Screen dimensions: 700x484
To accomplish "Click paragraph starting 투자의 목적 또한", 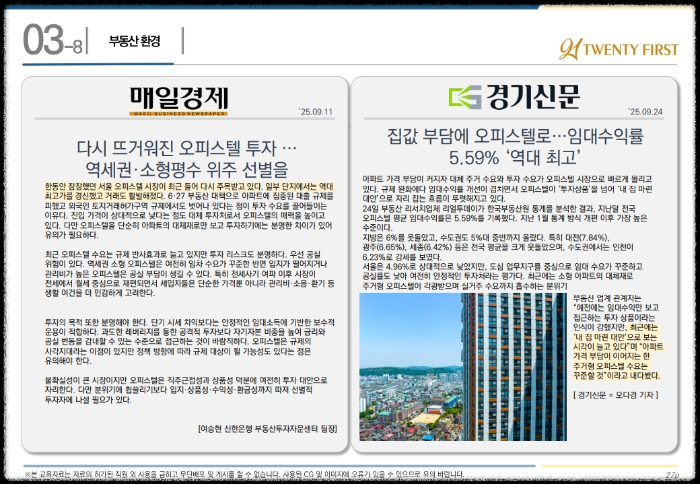I will point(190,341).
